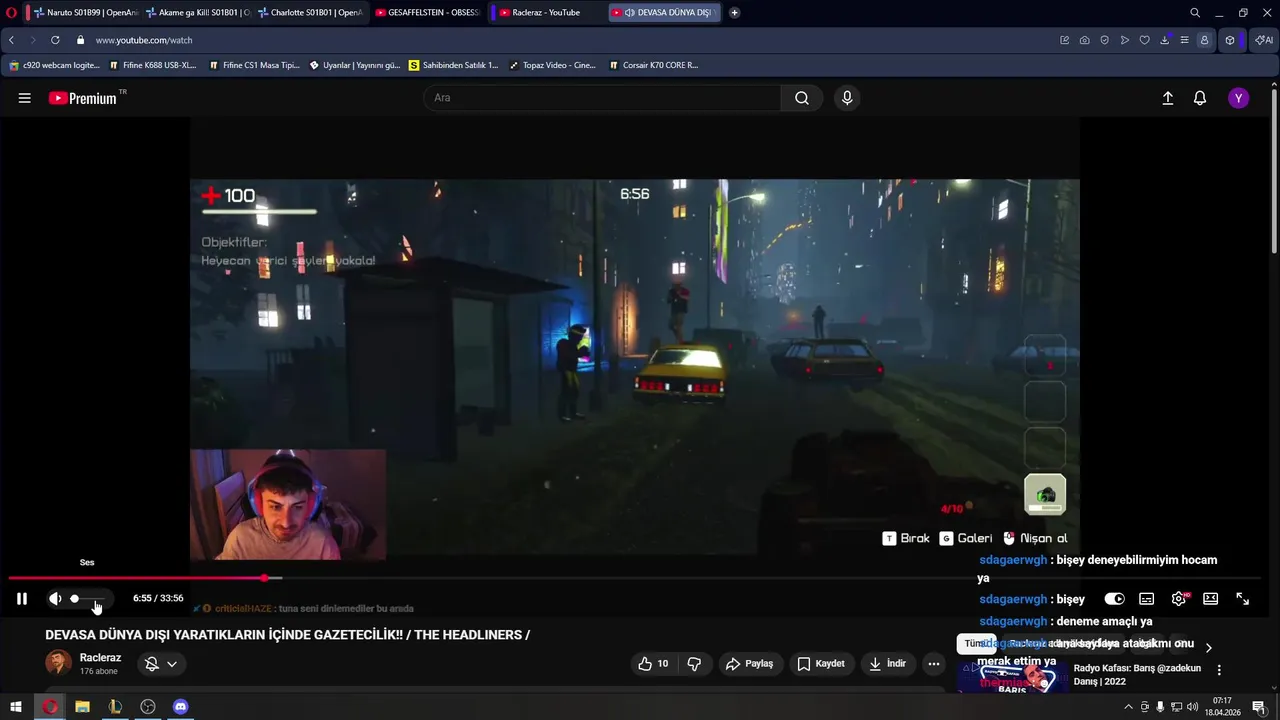The image size is (1280, 720).
Task: Start voice search with microphone icon
Action: [847, 98]
